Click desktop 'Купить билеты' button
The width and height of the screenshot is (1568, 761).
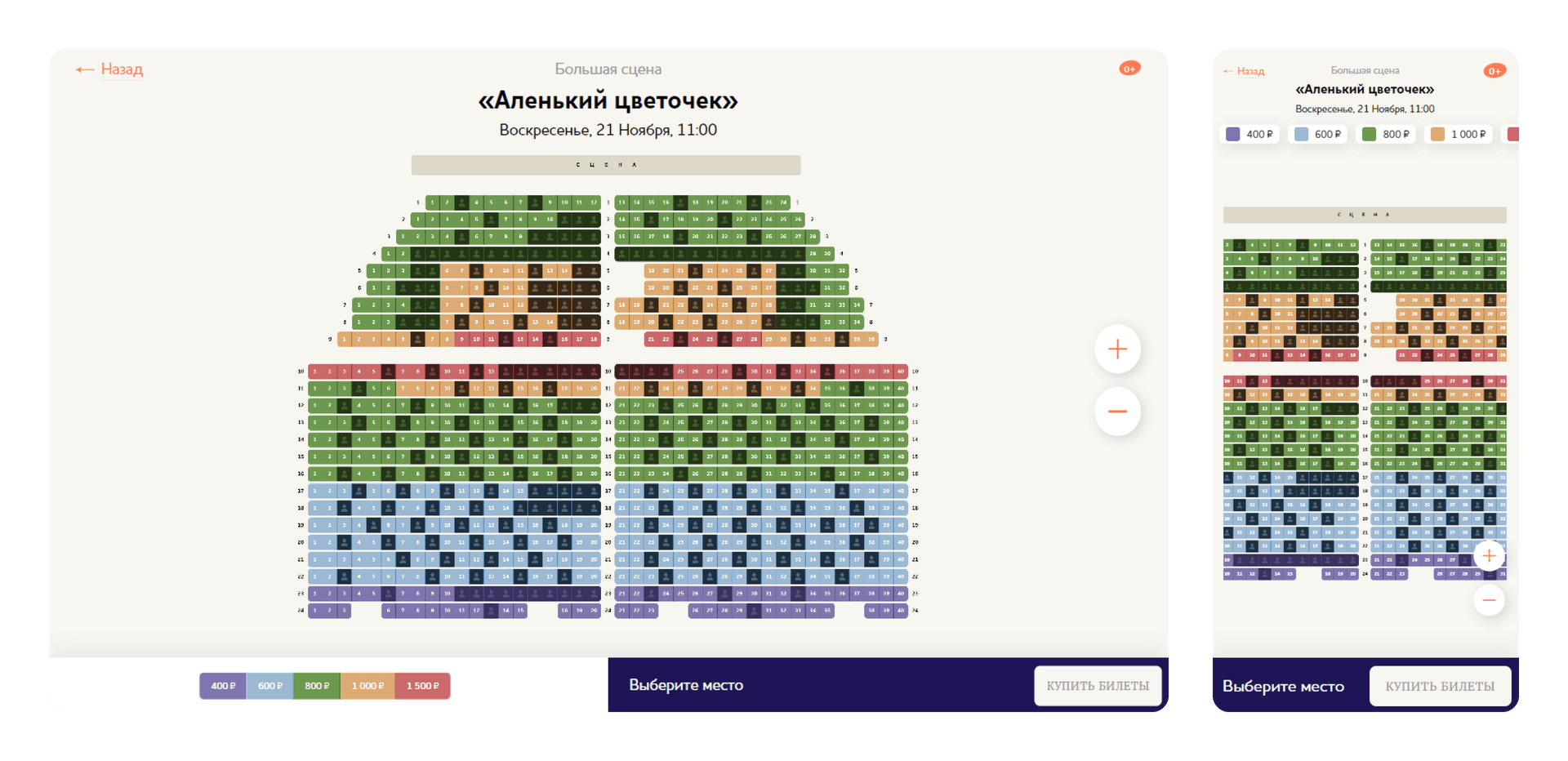pyautogui.click(x=1097, y=686)
